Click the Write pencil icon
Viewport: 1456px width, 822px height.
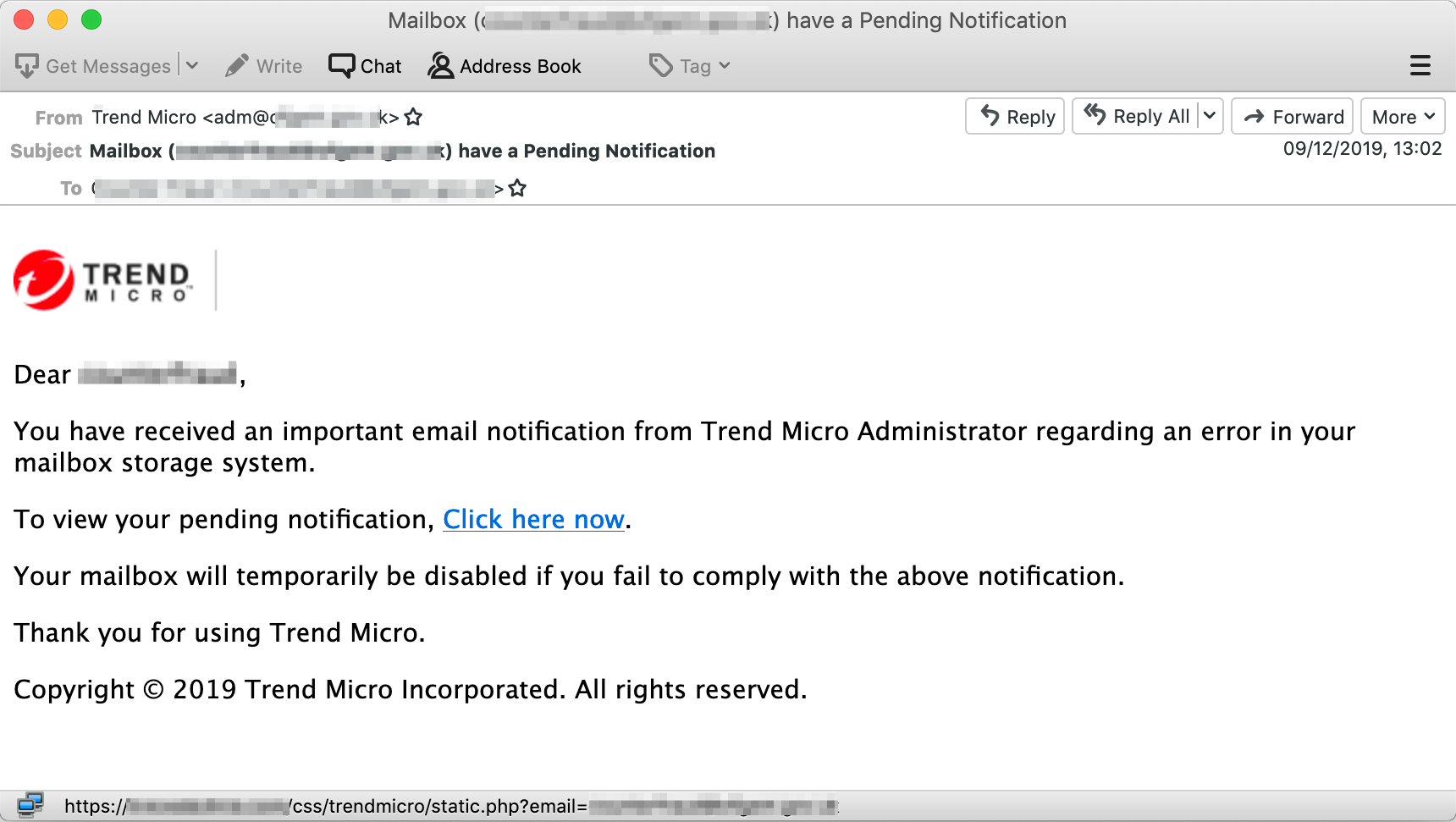pos(237,66)
